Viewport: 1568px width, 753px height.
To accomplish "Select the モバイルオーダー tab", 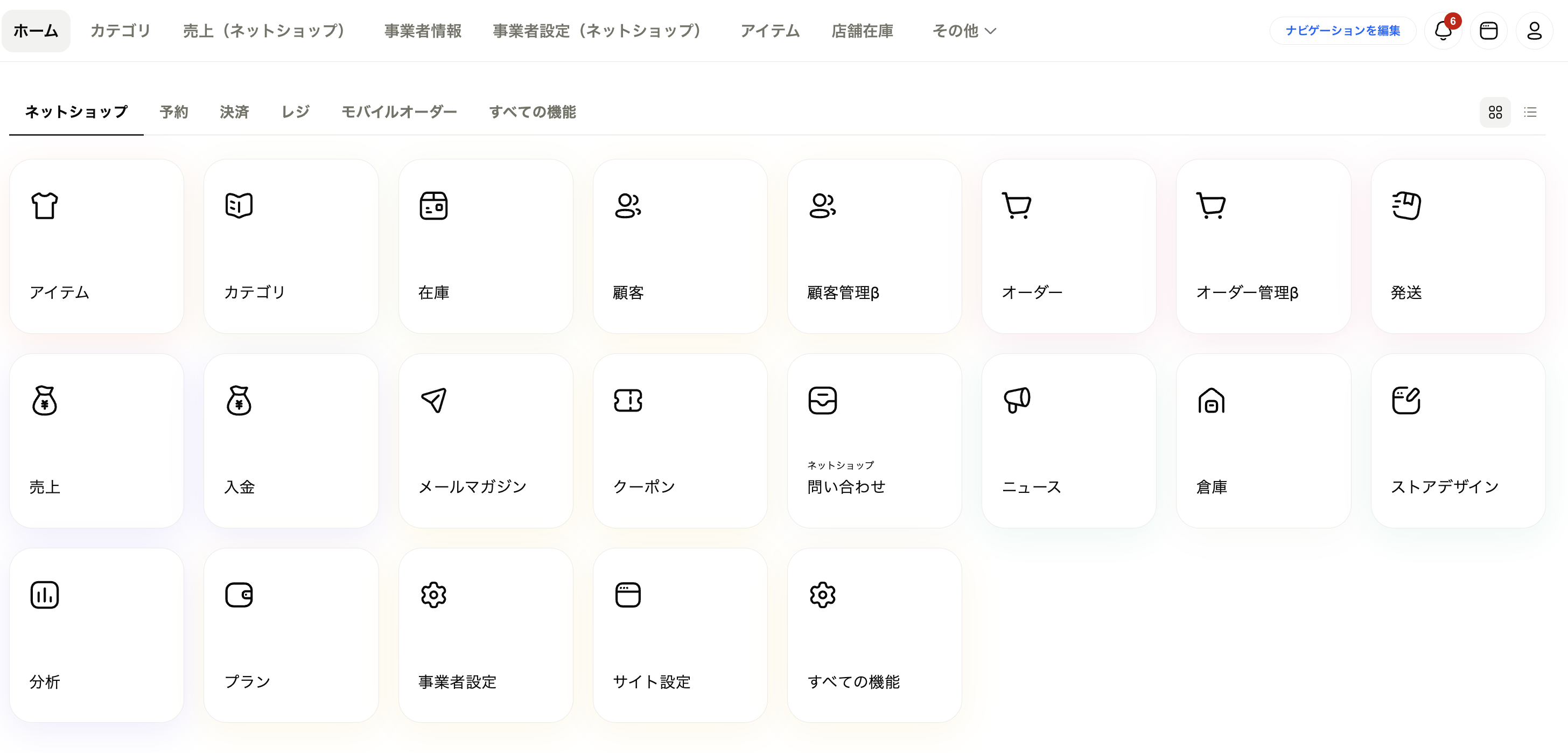I will (x=398, y=112).
